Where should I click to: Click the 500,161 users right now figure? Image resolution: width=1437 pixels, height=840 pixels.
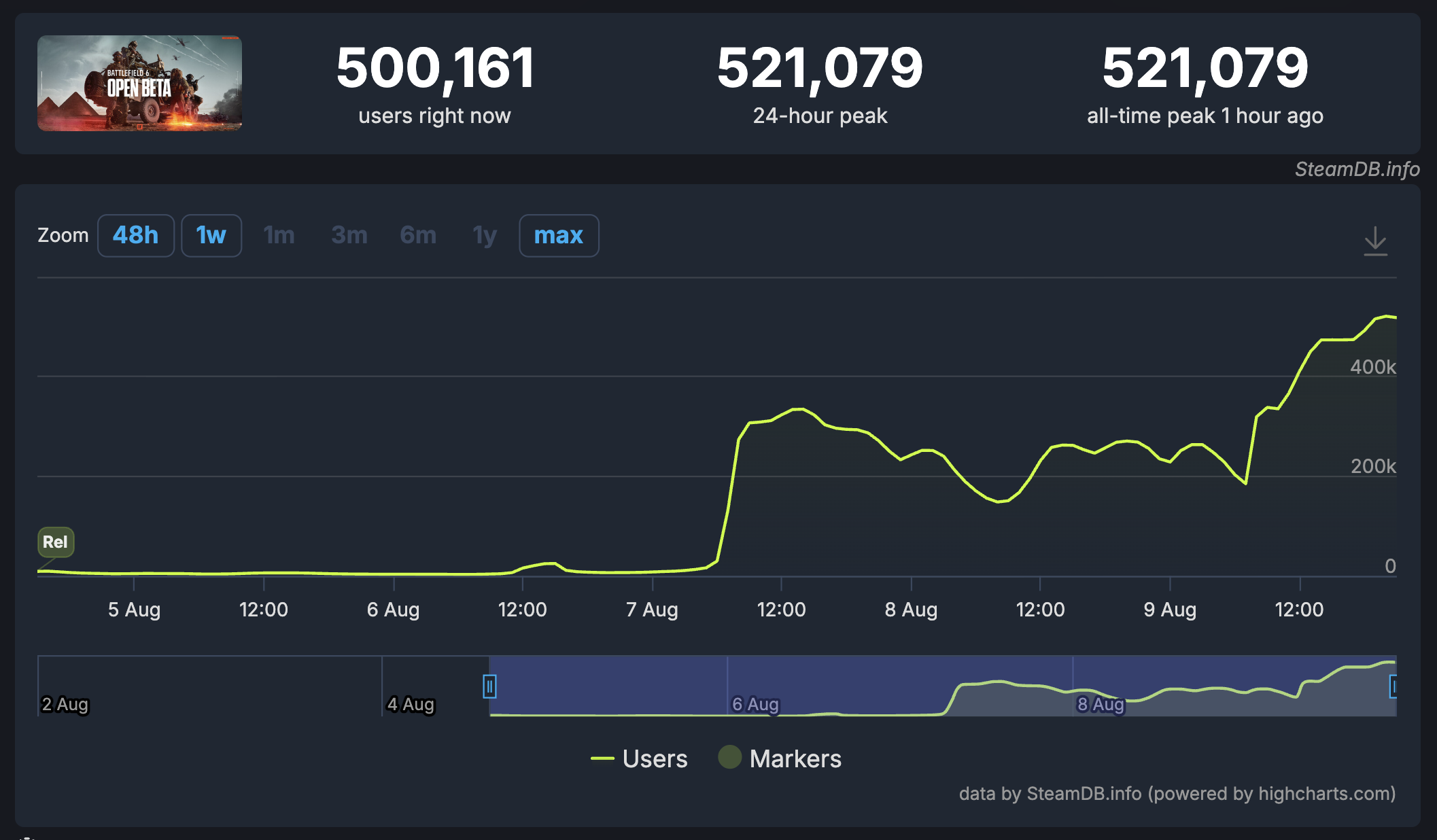click(435, 68)
